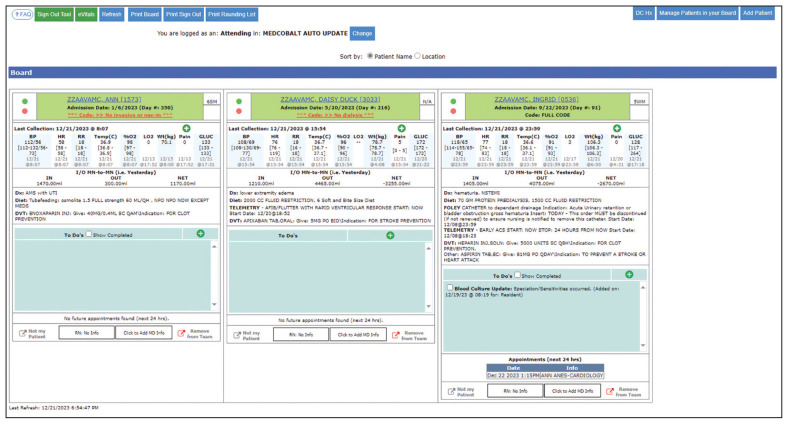Click scroll-up arrow in Ann's To Do list
The image size is (788, 424).
pyautogui.click(x=215, y=246)
